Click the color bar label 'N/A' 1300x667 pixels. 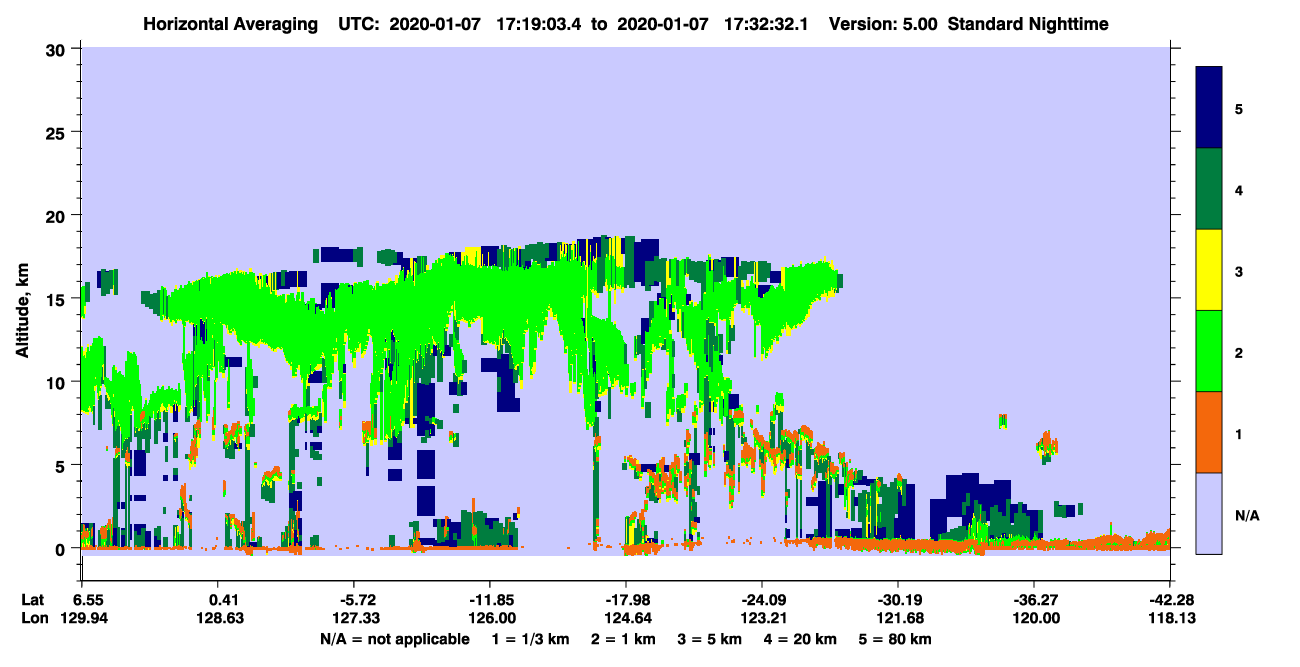pyautogui.click(x=1246, y=516)
